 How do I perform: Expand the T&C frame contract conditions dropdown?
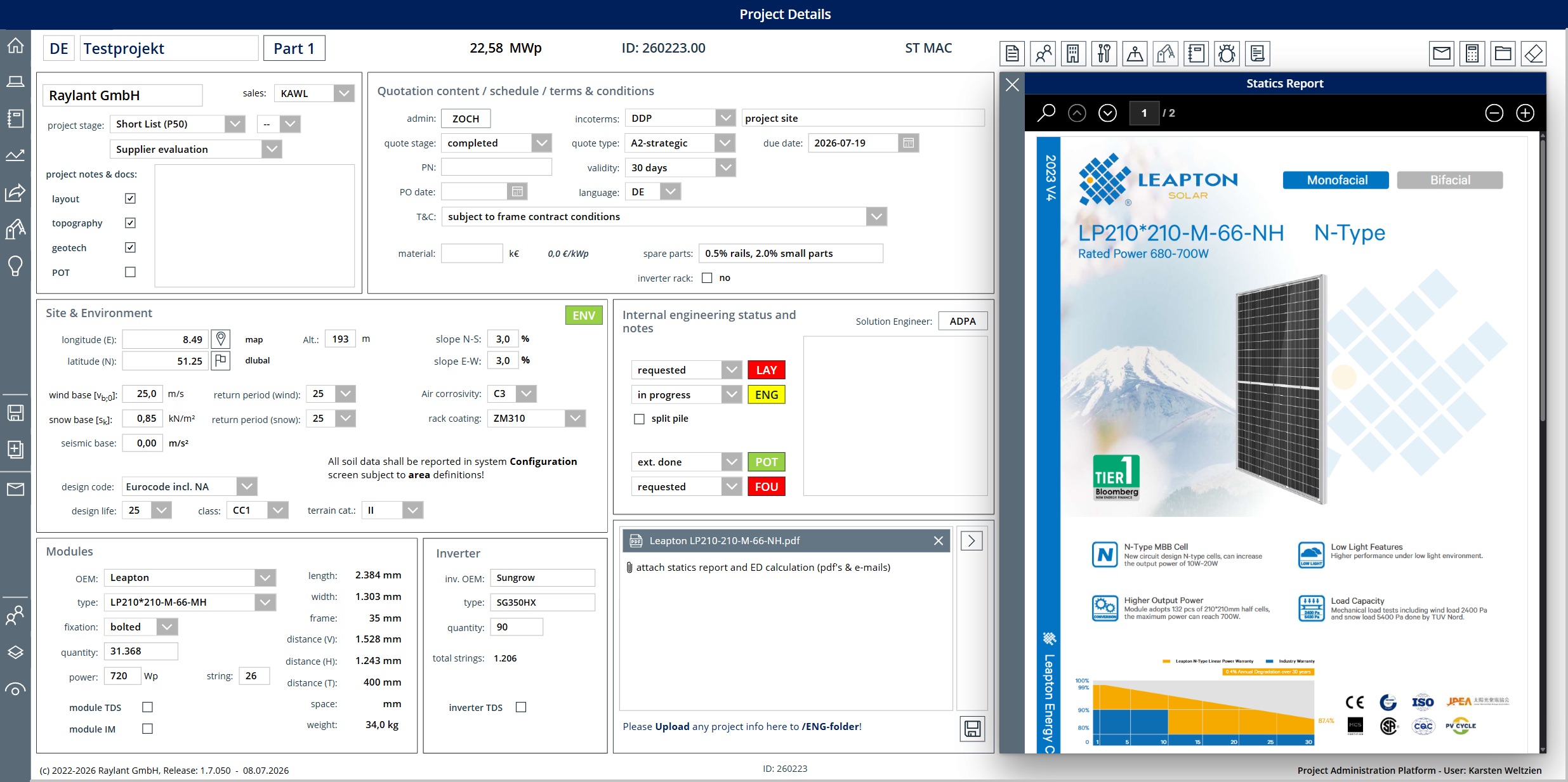tap(876, 217)
